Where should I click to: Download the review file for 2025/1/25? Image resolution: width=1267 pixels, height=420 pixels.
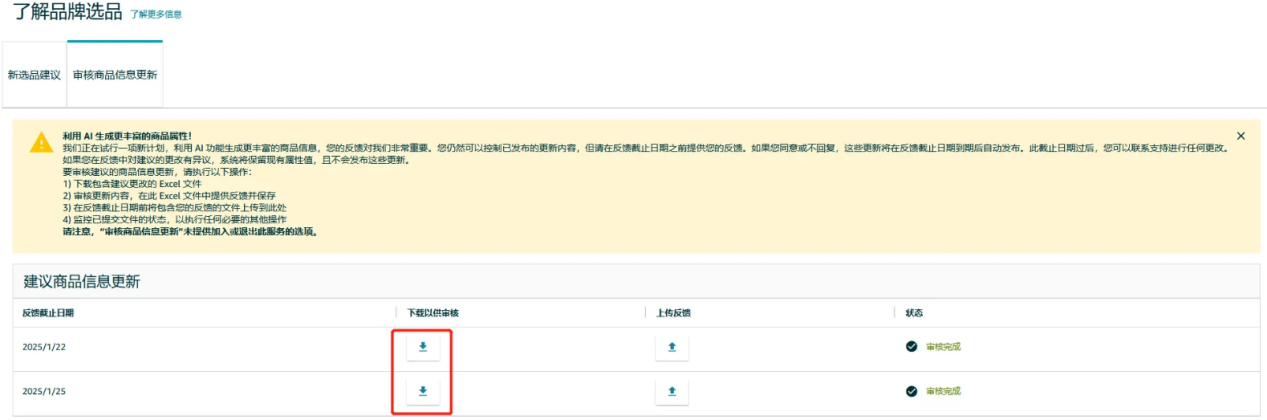point(422,391)
